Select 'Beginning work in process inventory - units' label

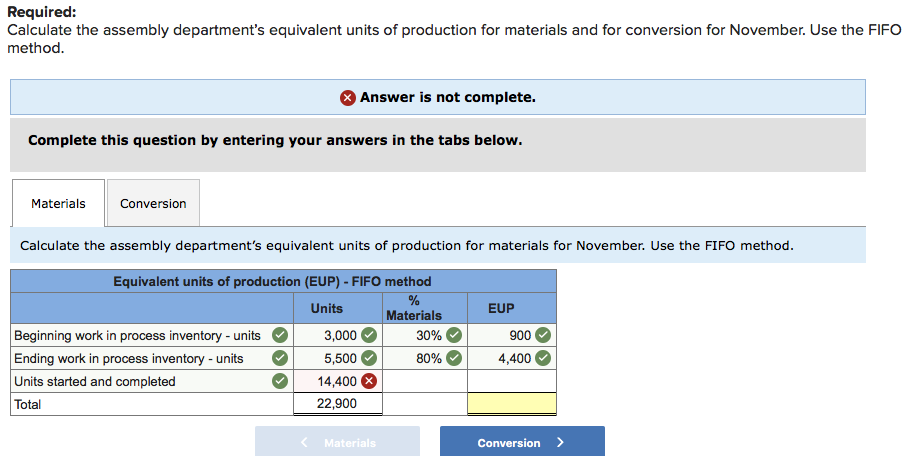click(x=137, y=336)
